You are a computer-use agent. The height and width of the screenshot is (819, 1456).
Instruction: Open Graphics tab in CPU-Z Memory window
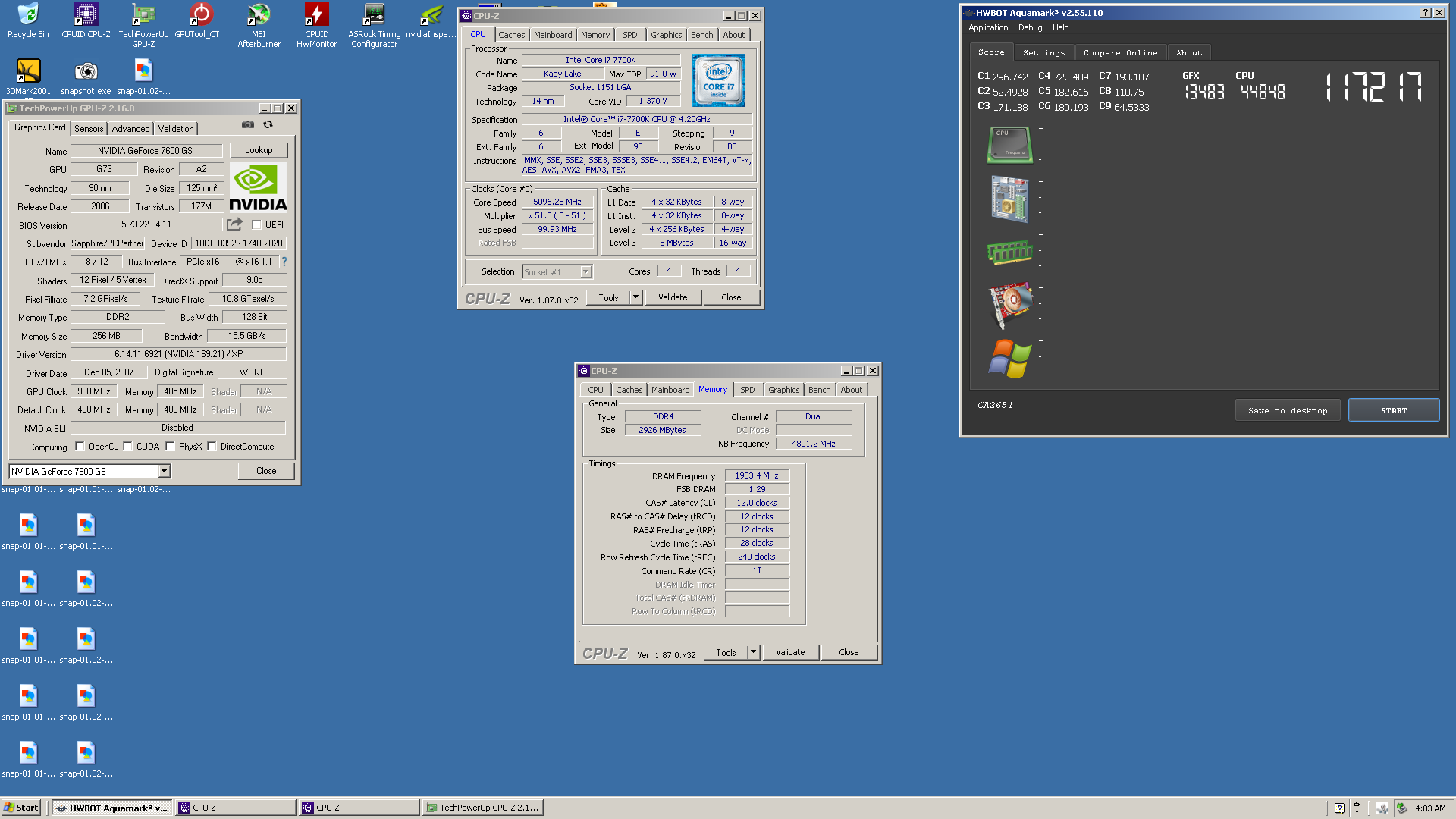click(x=783, y=390)
